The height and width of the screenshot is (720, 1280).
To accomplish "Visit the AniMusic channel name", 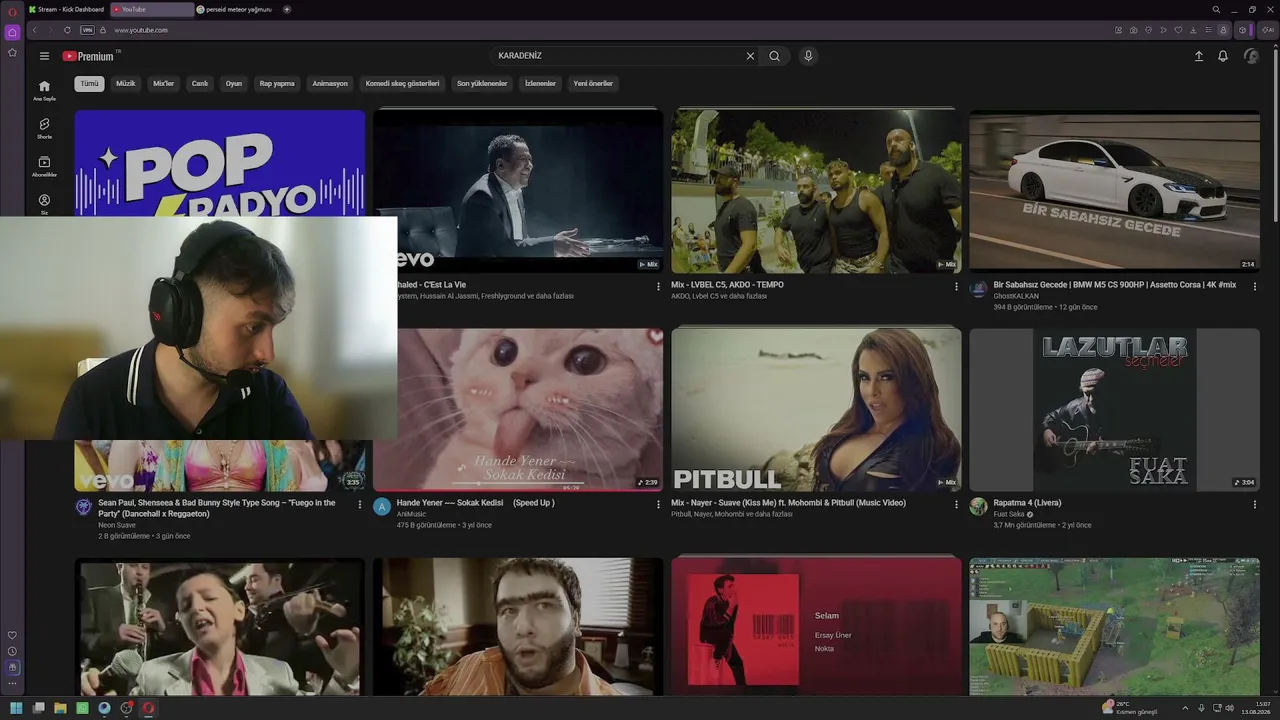I will (x=411, y=514).
